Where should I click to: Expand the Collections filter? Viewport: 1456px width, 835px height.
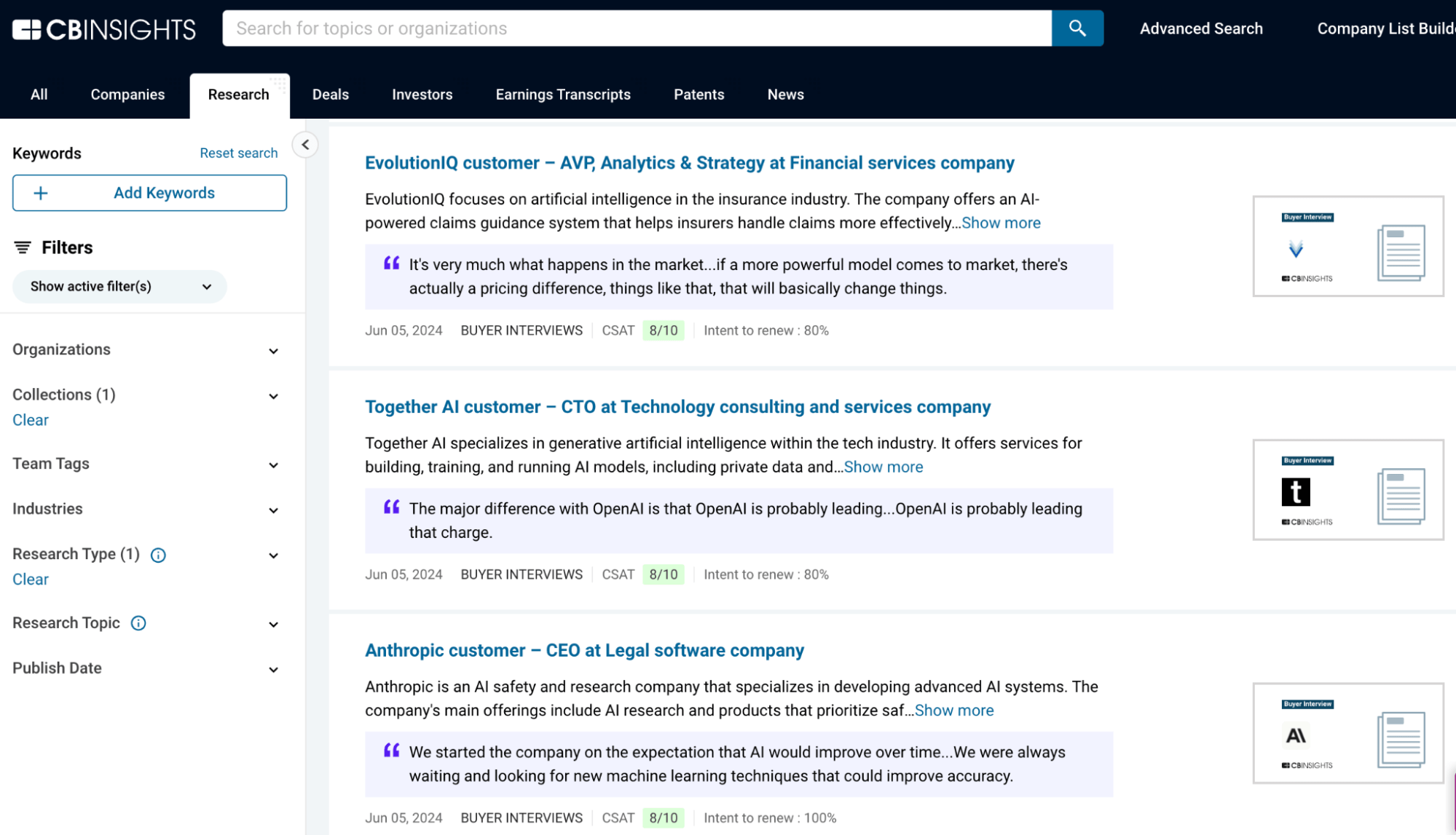tap(273, 396)
